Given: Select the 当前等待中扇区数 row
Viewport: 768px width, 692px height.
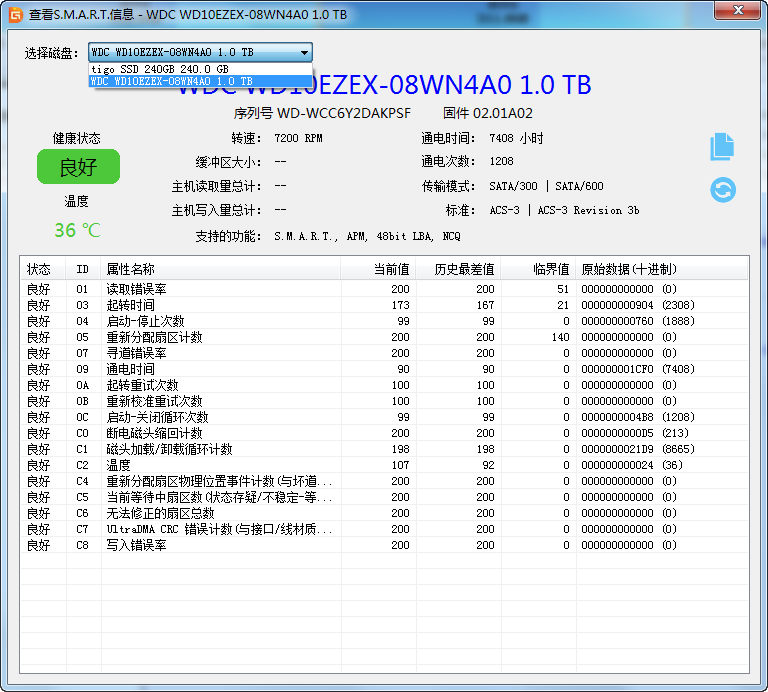Looking at the screenshot, I should 384,497.
